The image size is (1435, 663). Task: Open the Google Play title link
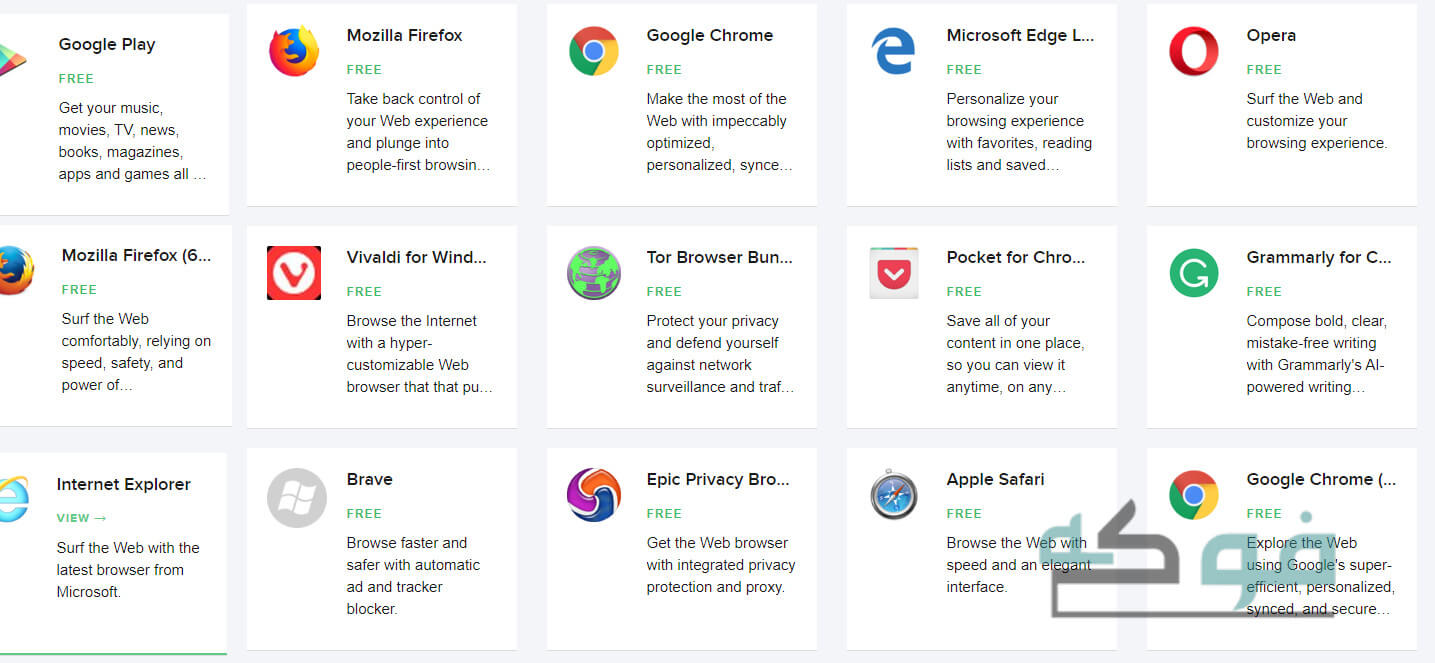pyautogui.click(x=106, y=44)
